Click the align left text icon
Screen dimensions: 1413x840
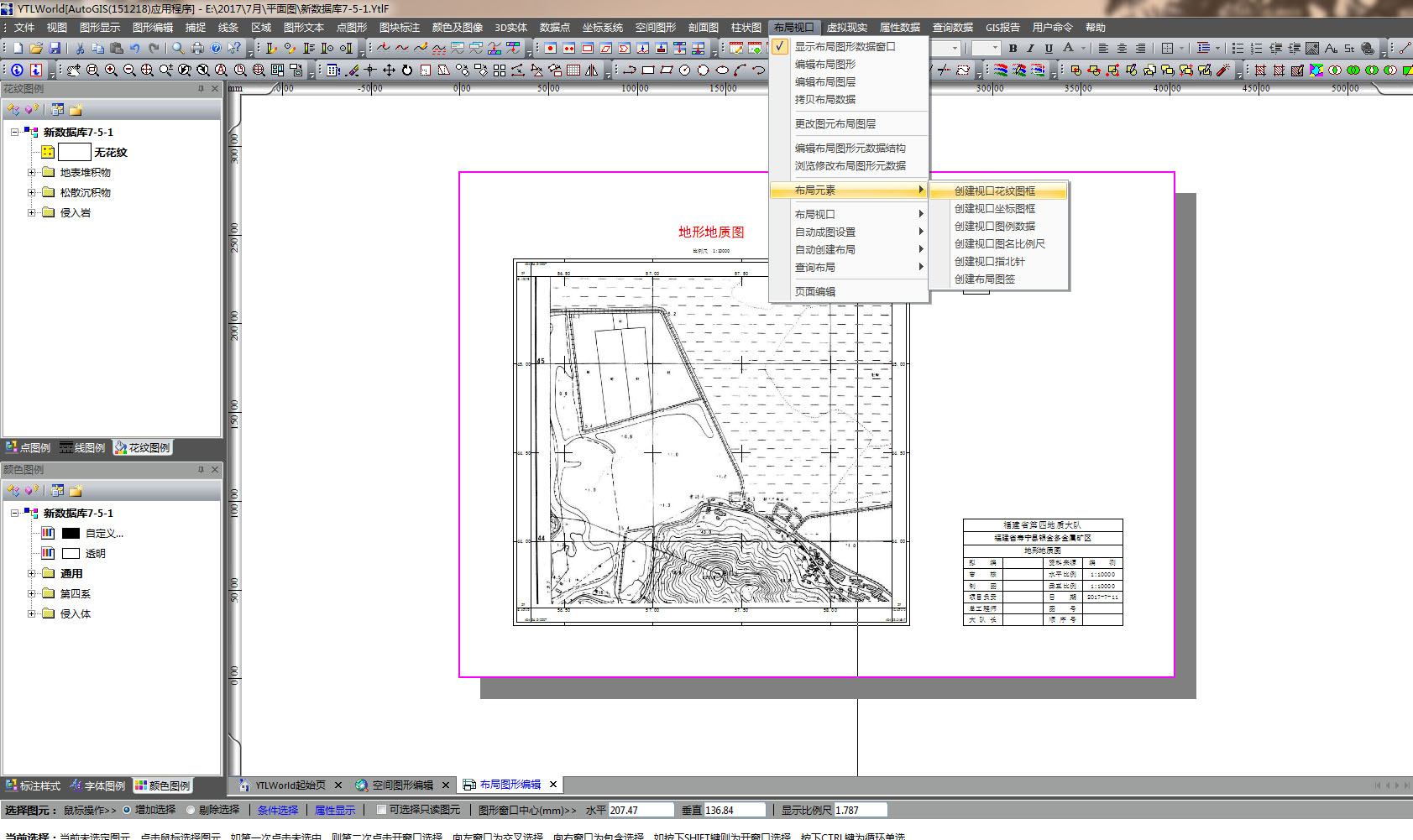pyautogui.click(x=1103, y=49)
